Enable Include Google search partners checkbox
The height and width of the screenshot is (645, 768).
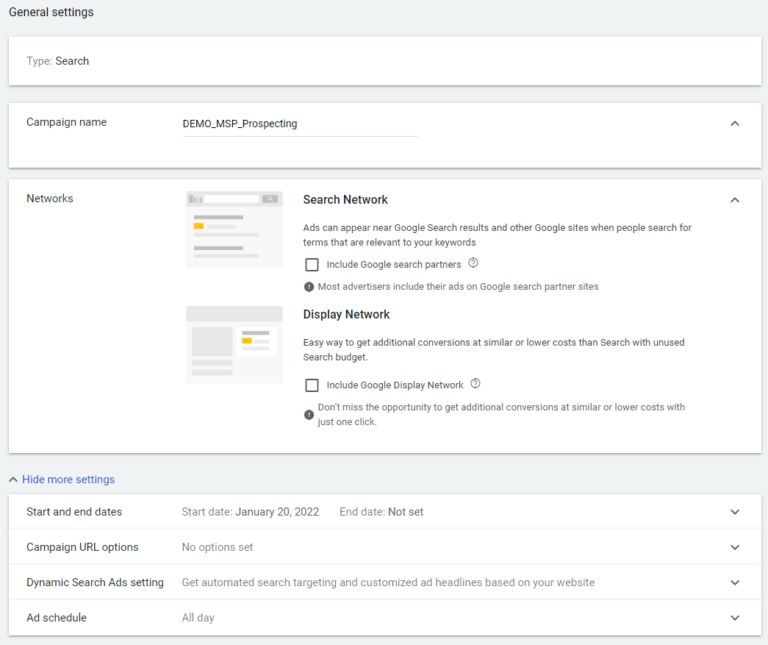tap(312, 264)
